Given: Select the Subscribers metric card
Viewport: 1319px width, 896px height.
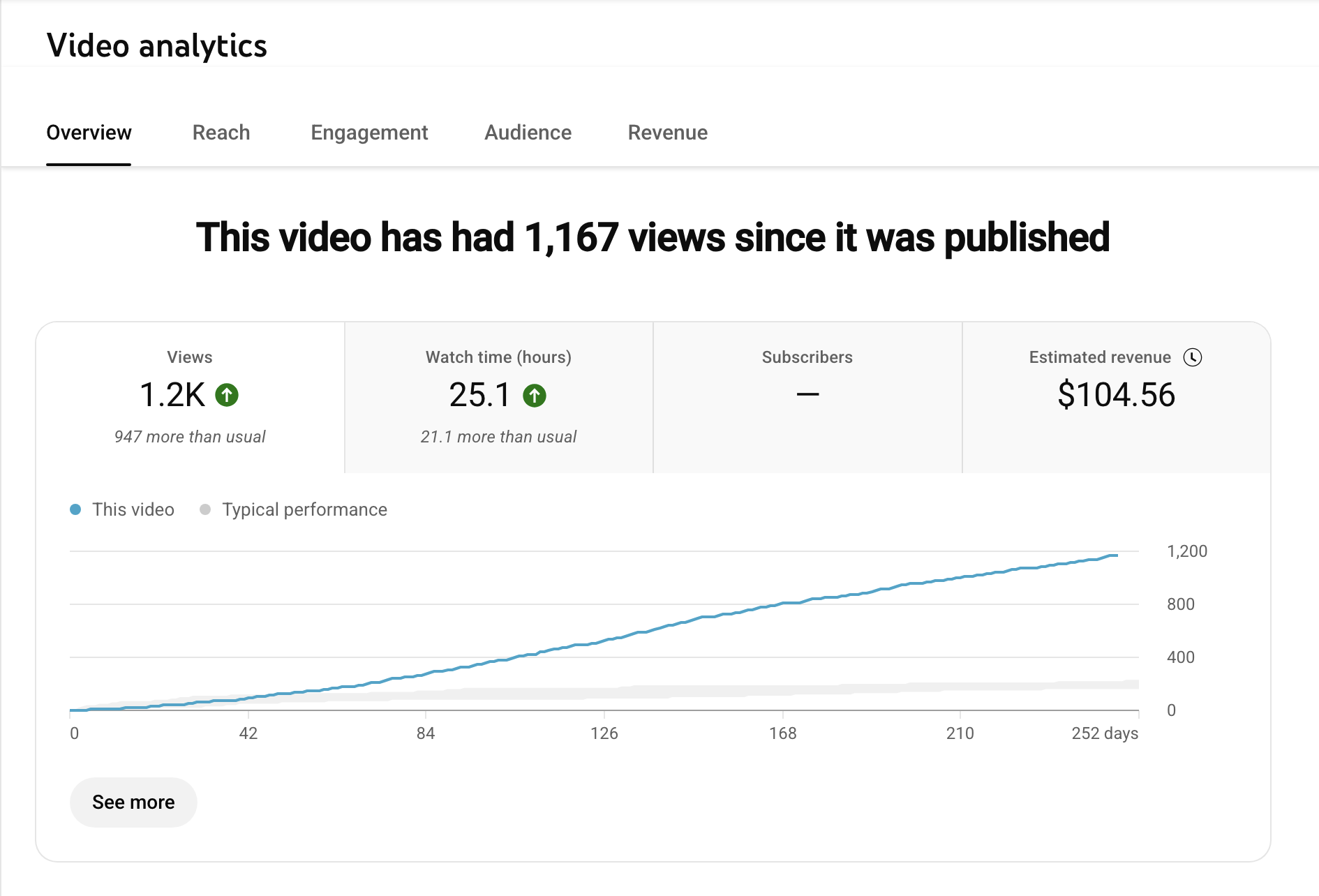Looking at the screenshot, I should (x=807, y=396).
